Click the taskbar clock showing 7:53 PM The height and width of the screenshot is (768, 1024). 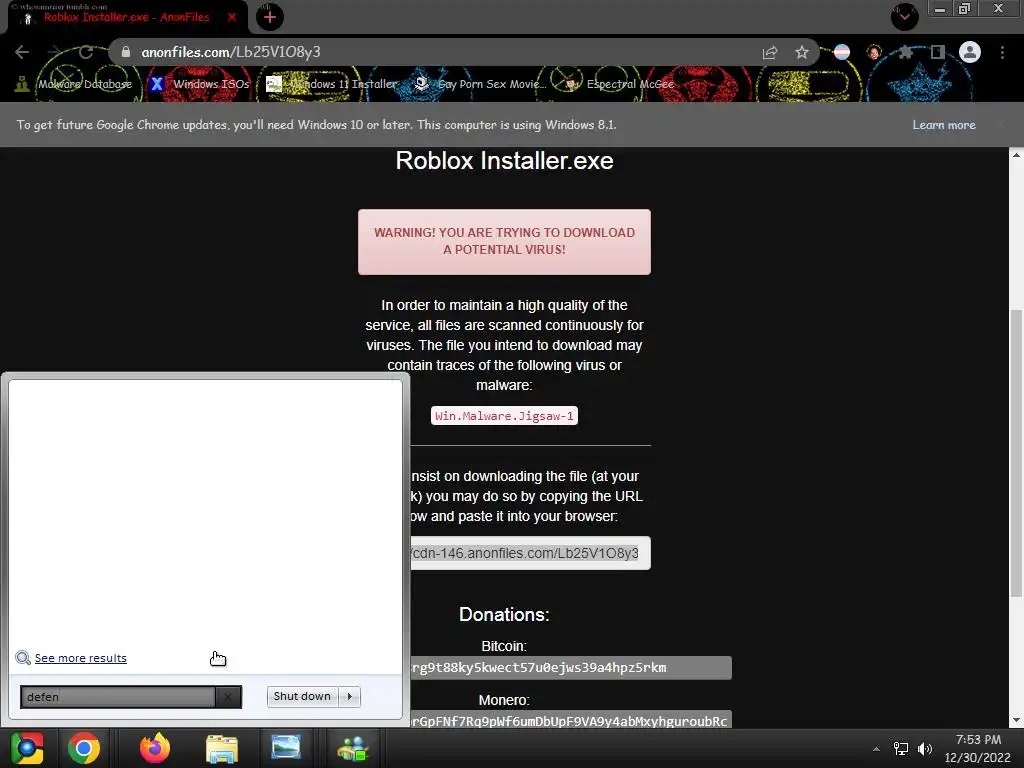tap(978, 748)
